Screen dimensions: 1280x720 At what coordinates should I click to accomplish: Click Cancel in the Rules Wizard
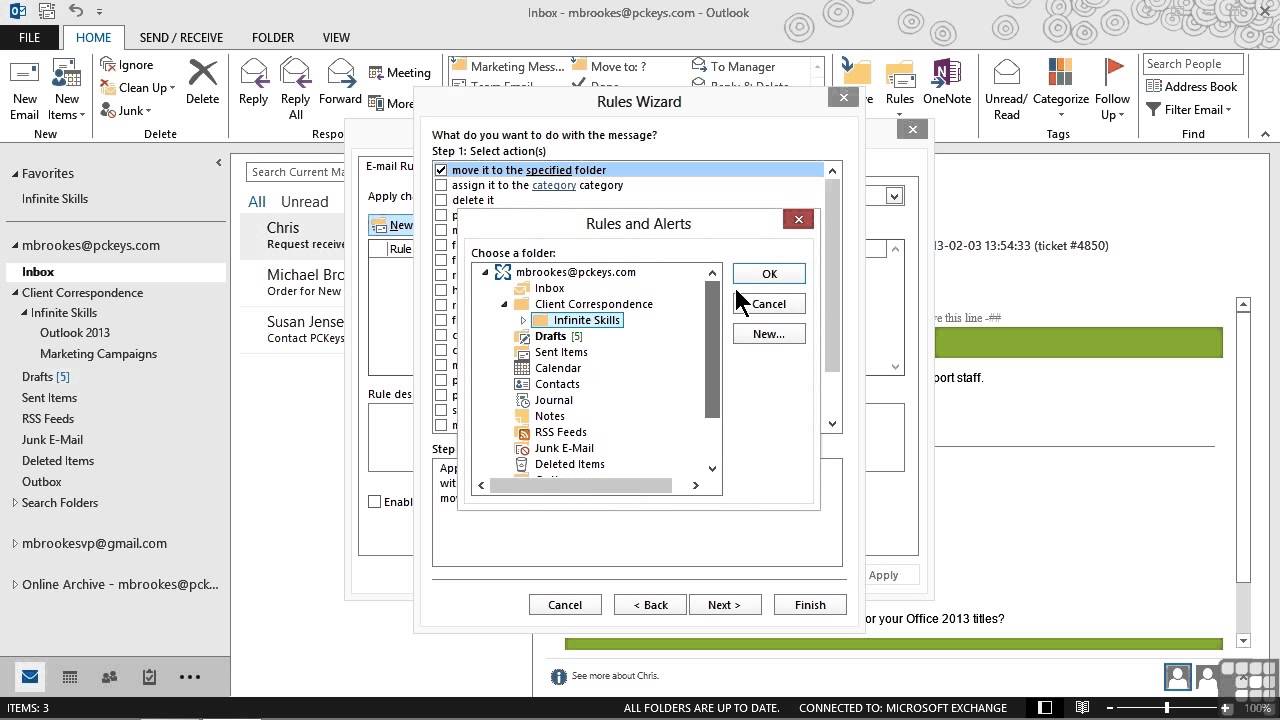click(564, 605)
